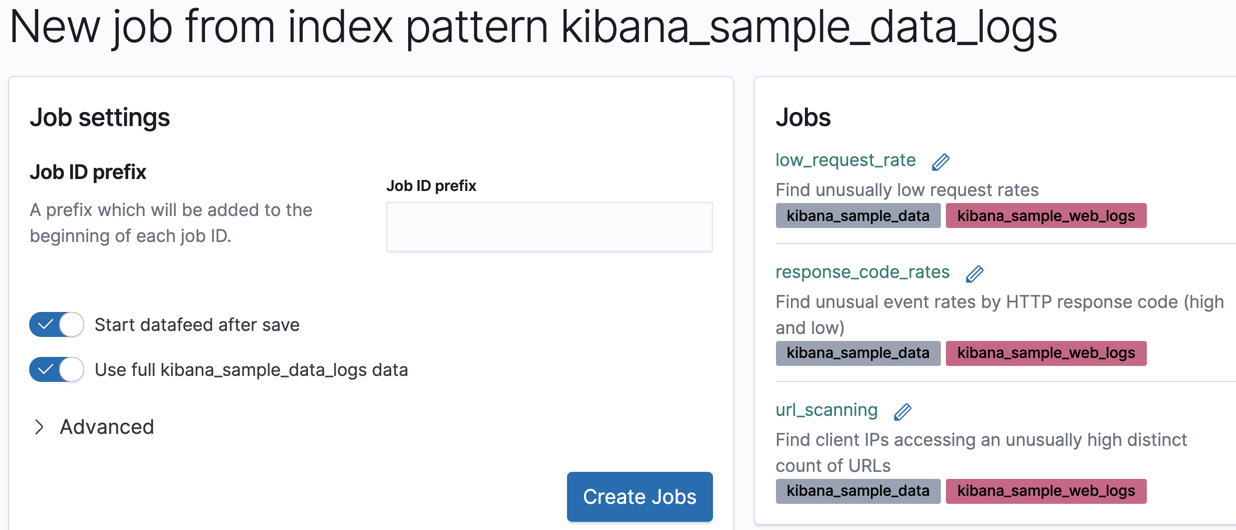The image size is (1236, 530).
Task: Click the url_scanning job name
Action: click(x=826, y=410)
